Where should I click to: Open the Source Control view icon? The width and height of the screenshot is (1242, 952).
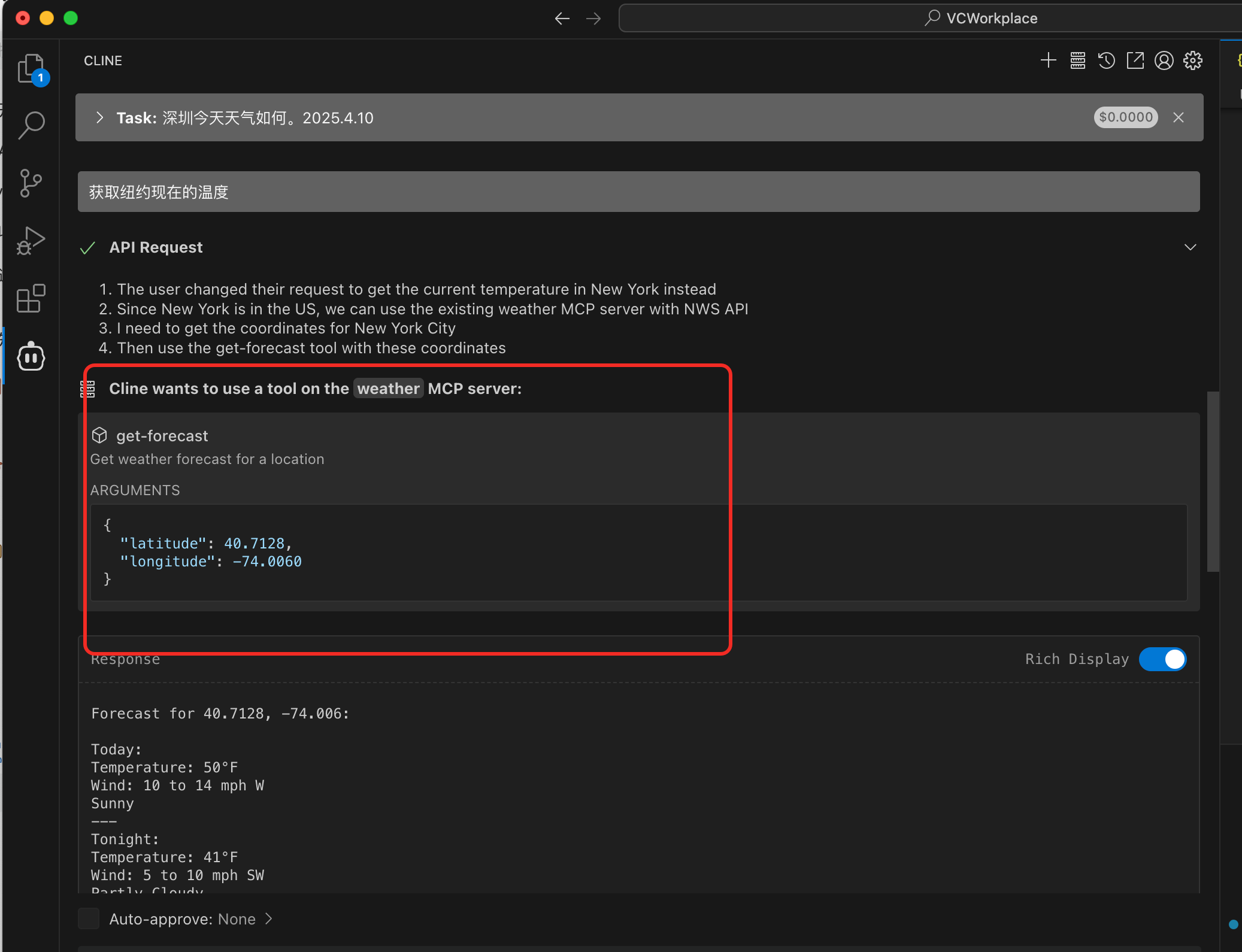tap(31, 183)
